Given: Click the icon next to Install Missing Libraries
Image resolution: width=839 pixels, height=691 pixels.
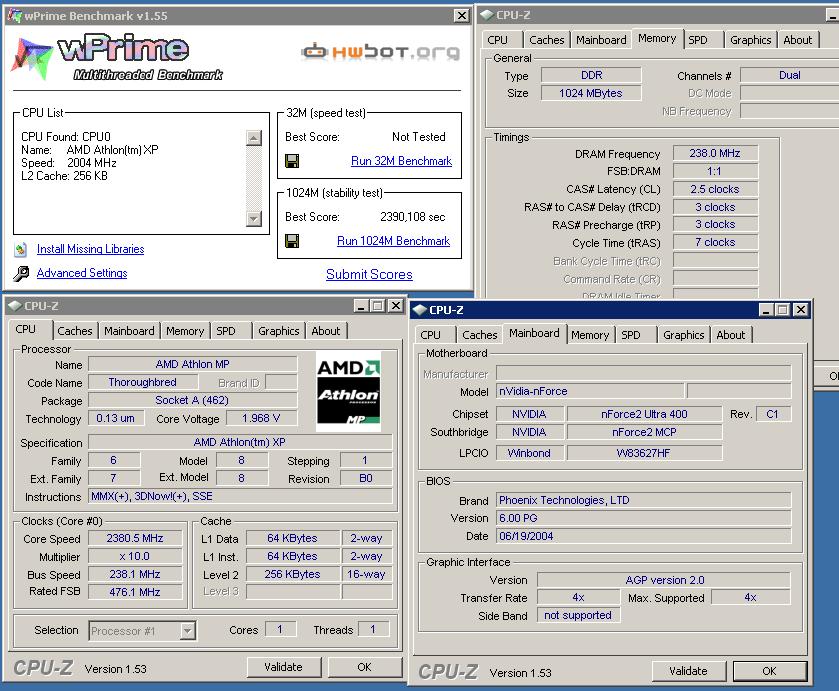Looking at the screenshot, I should (x=21, y=249).
